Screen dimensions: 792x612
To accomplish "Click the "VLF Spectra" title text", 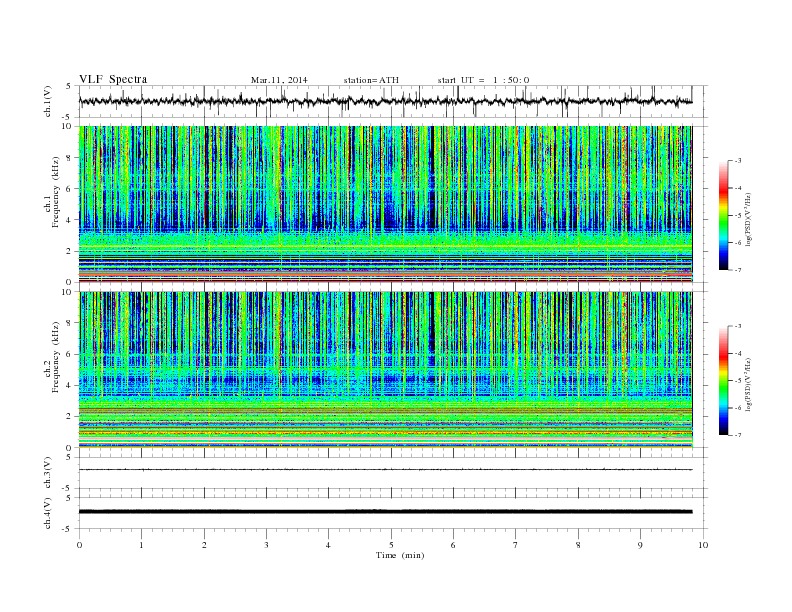I will click(113, 79).
